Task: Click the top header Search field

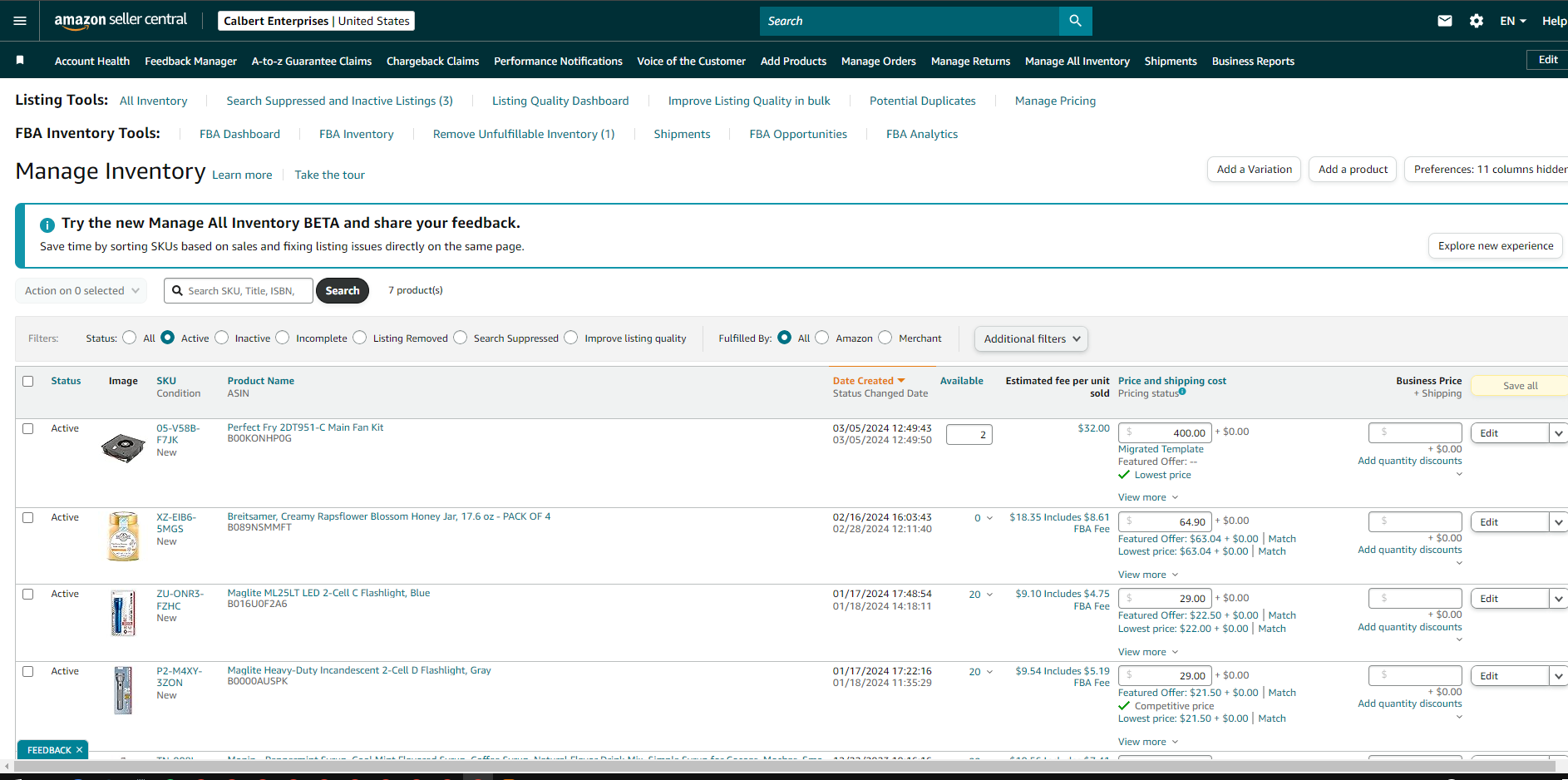Action: click(910, 21)
